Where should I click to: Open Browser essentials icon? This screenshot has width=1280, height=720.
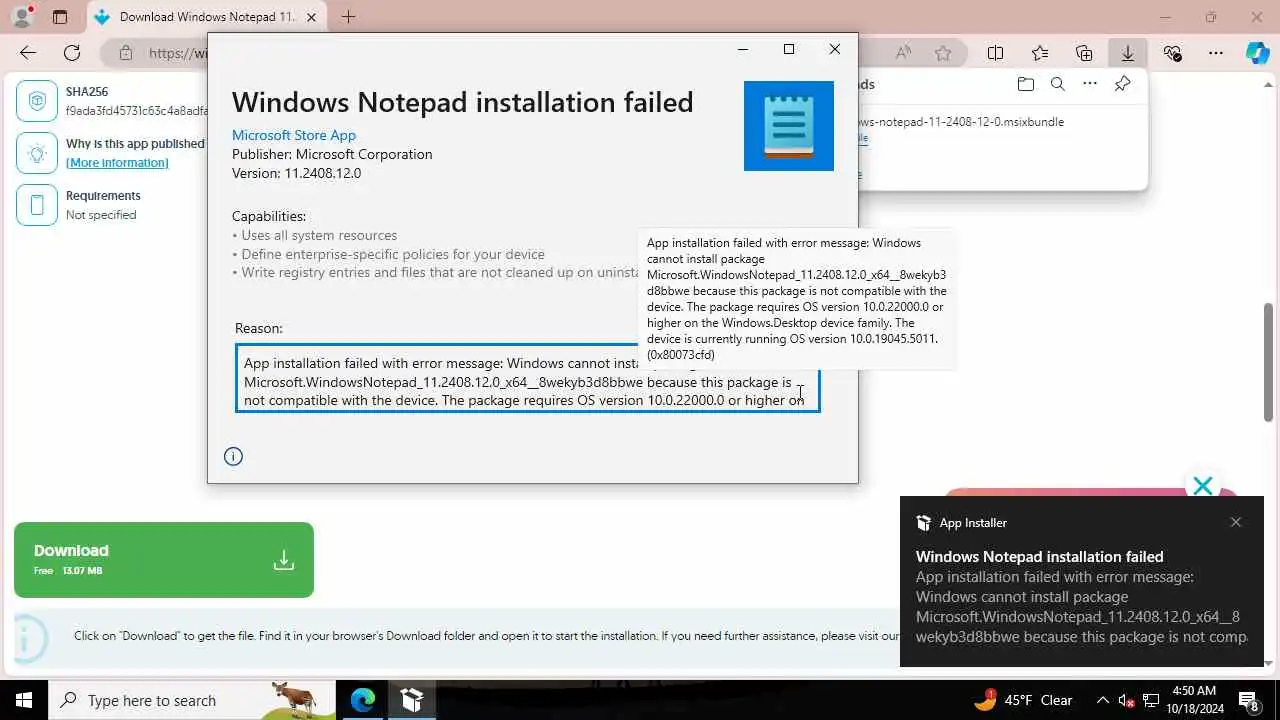[x=1172, y=53]
